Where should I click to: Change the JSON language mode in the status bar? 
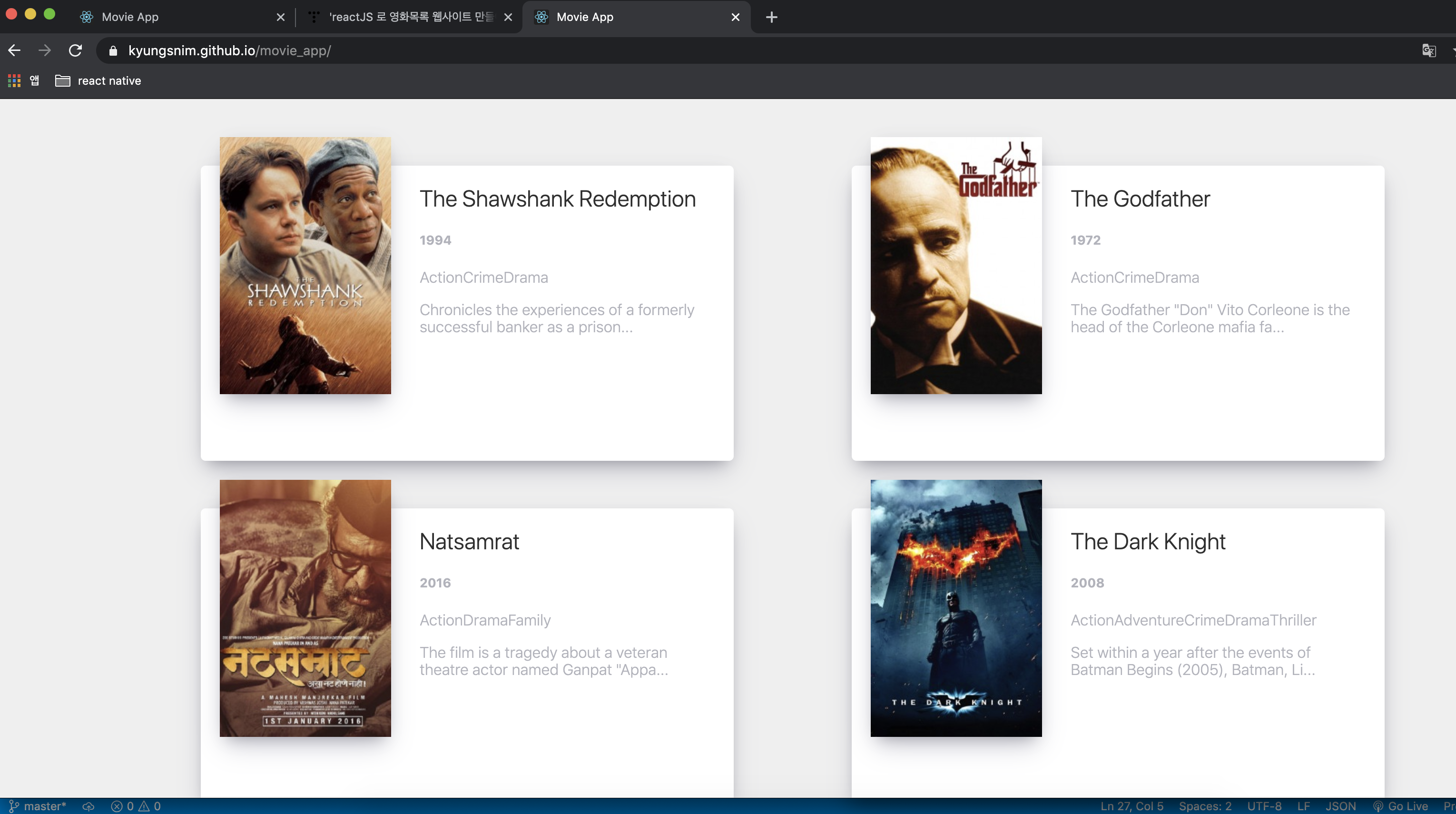(x=1340, y=806)
